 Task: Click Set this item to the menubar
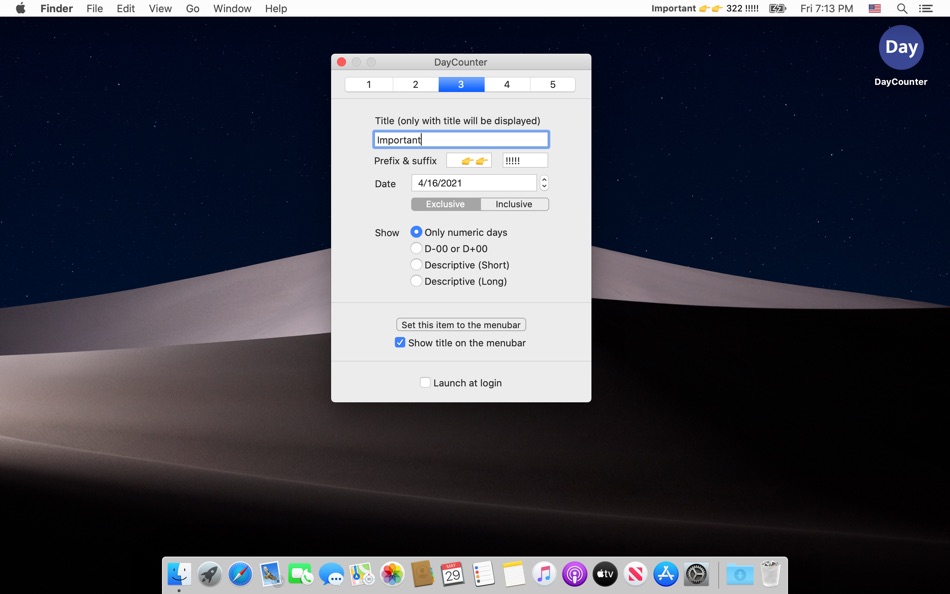(461, 325)
